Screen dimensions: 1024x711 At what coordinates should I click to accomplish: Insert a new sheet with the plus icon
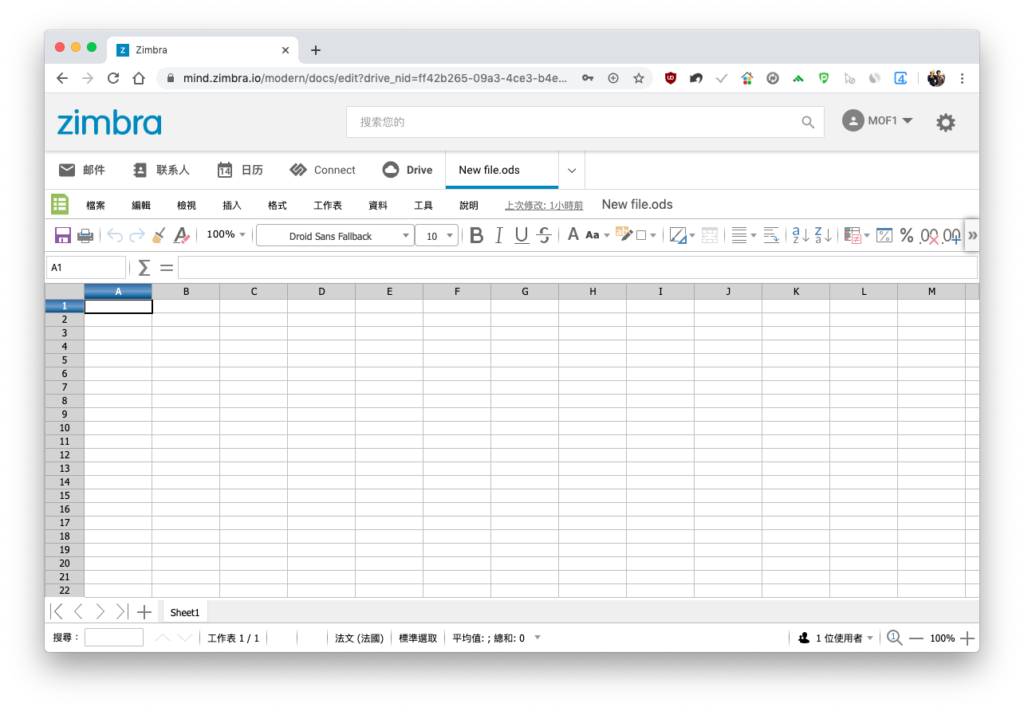point(144,612)
